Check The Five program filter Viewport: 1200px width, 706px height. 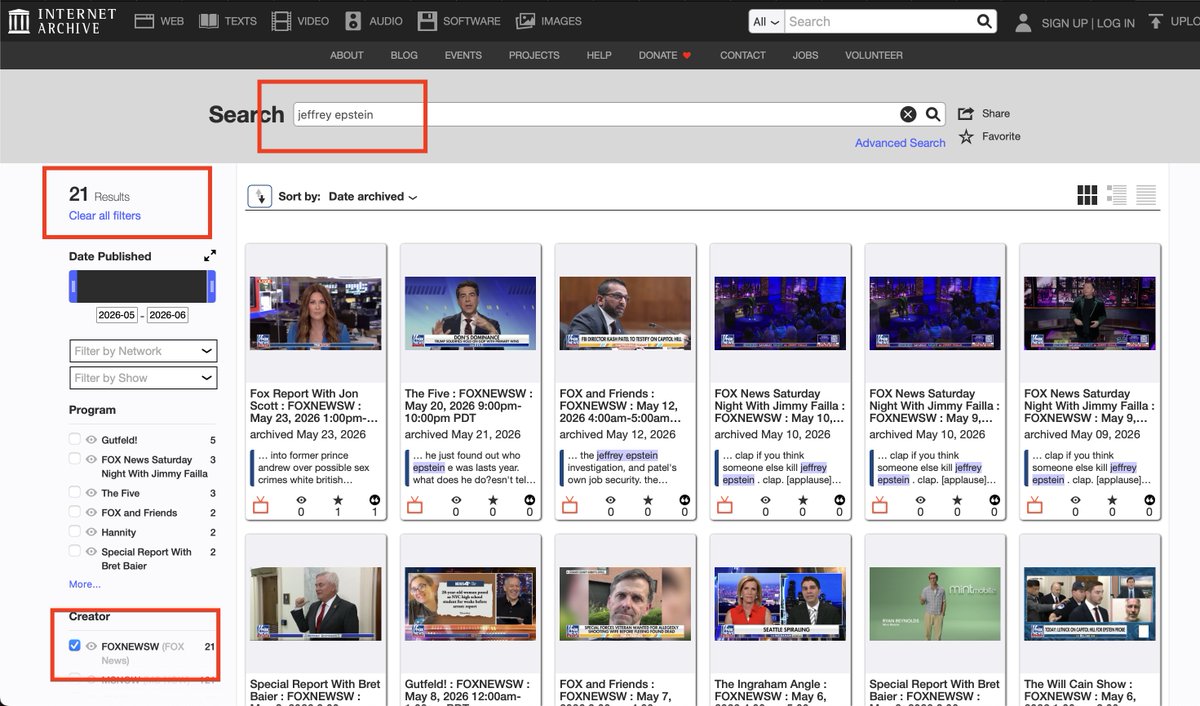(x=75, y=493)
